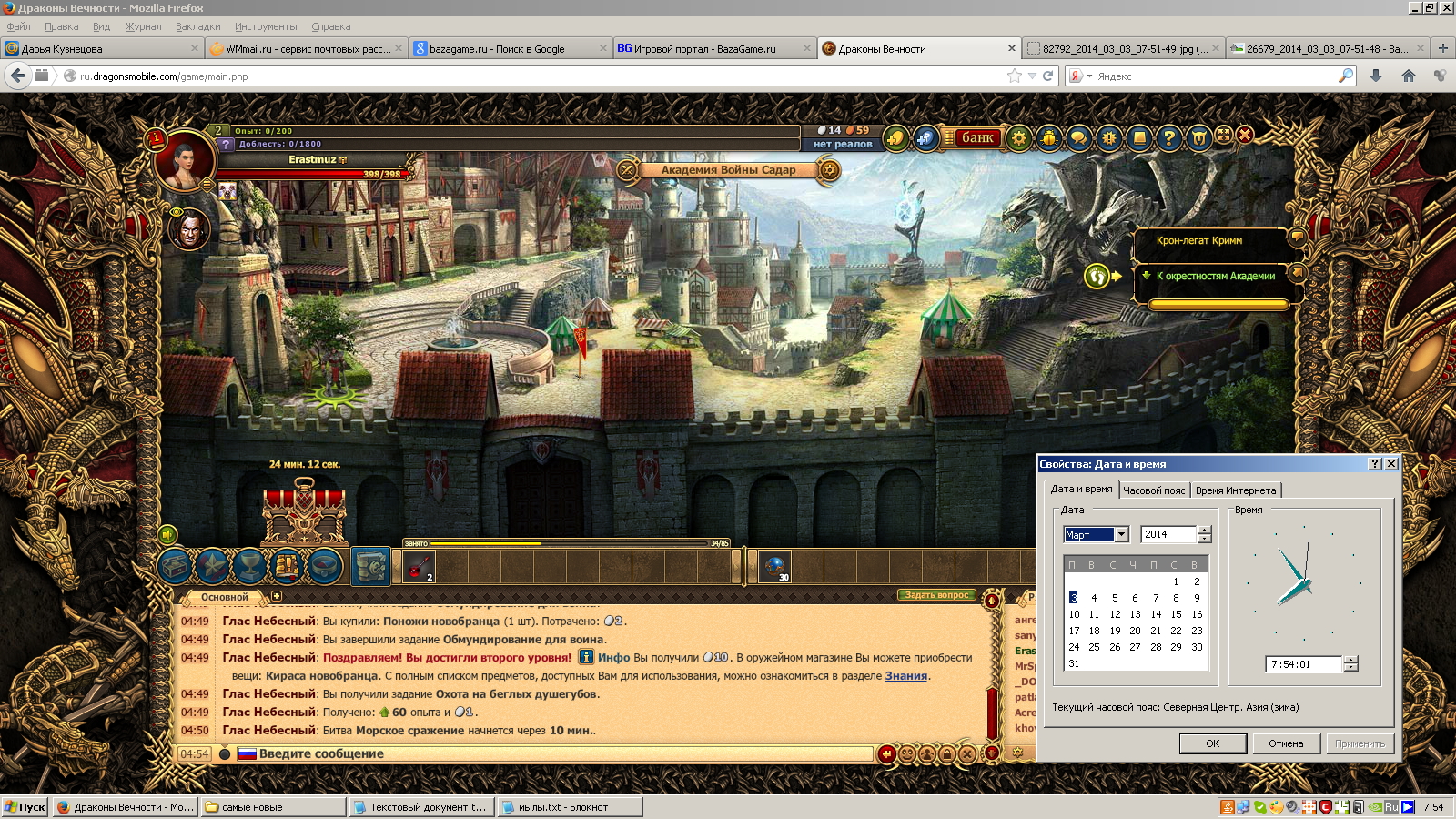
Task: Switch to the BazaGame.ru browser tab
Action: pos(713,48)
